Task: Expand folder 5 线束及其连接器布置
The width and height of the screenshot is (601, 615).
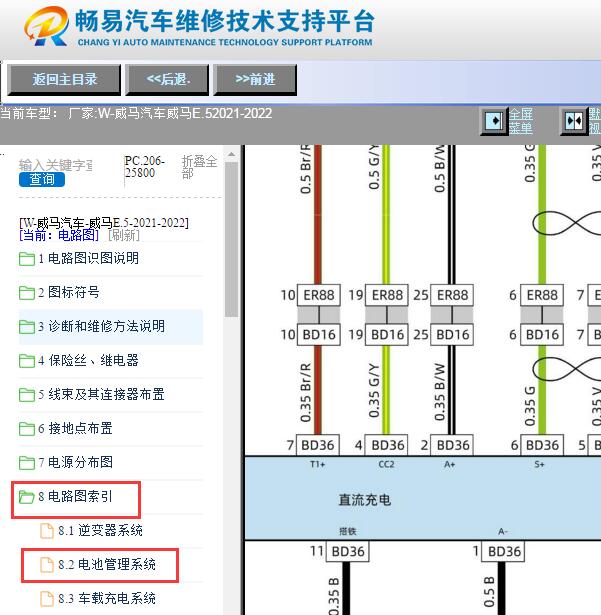Action: (x=101, y=394)
